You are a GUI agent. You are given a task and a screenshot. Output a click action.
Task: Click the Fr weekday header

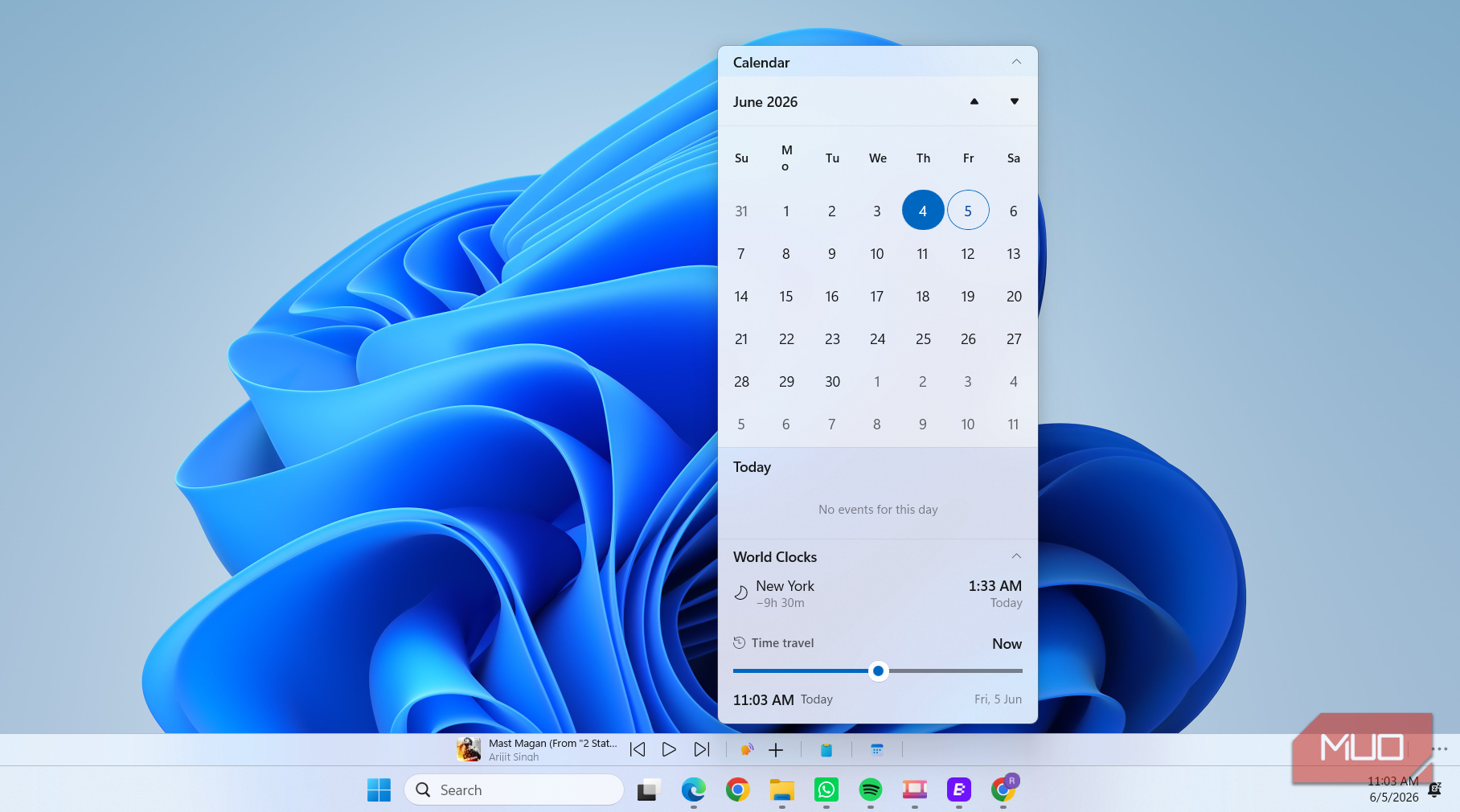tap(968, 158)
